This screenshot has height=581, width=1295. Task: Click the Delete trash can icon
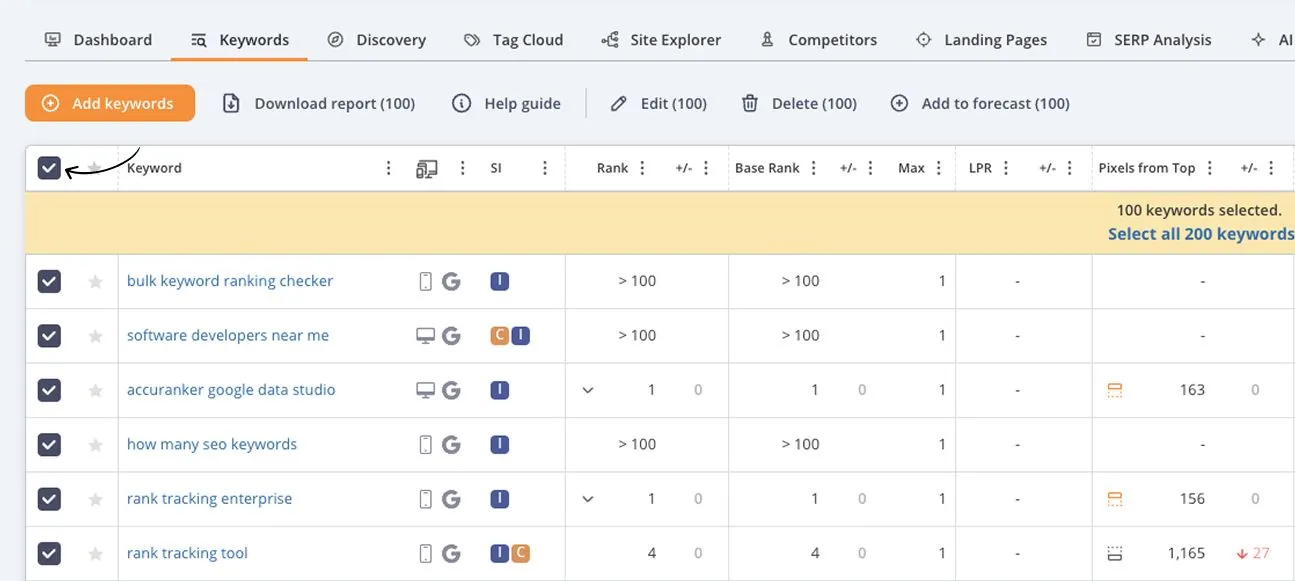tap(750, 104)
